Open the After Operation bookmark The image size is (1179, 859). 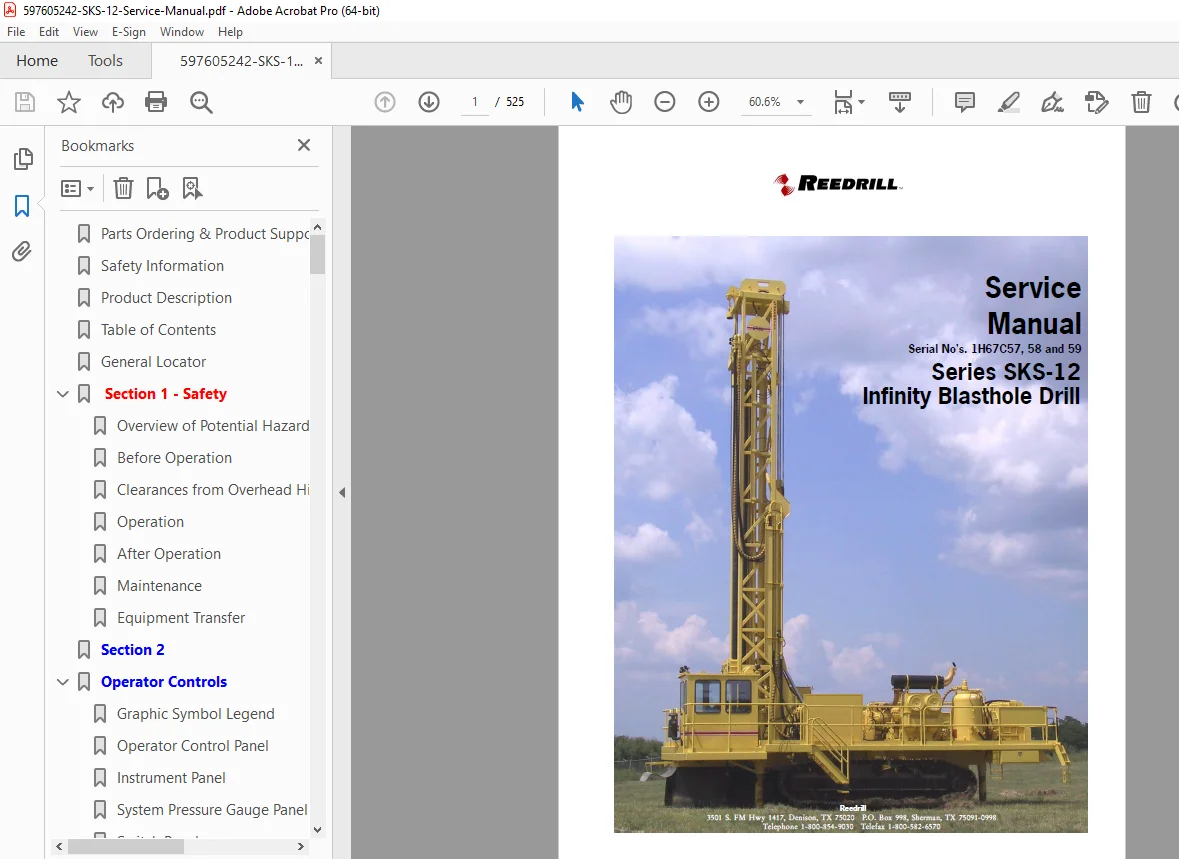(x=169, y=554)
